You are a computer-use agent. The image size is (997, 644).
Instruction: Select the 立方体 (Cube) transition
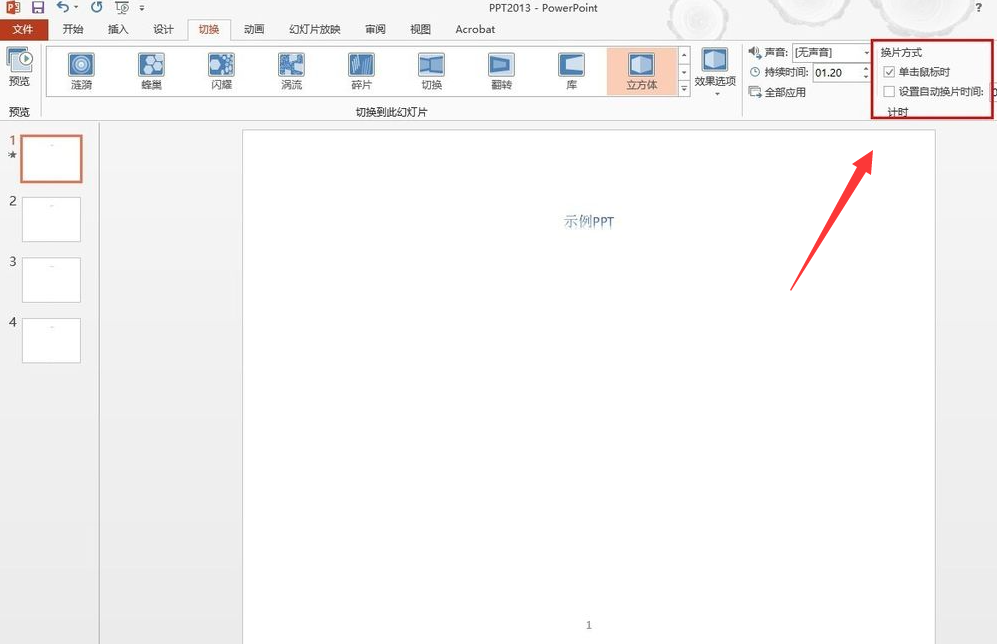pyautogui.click(x=641, y=71)
